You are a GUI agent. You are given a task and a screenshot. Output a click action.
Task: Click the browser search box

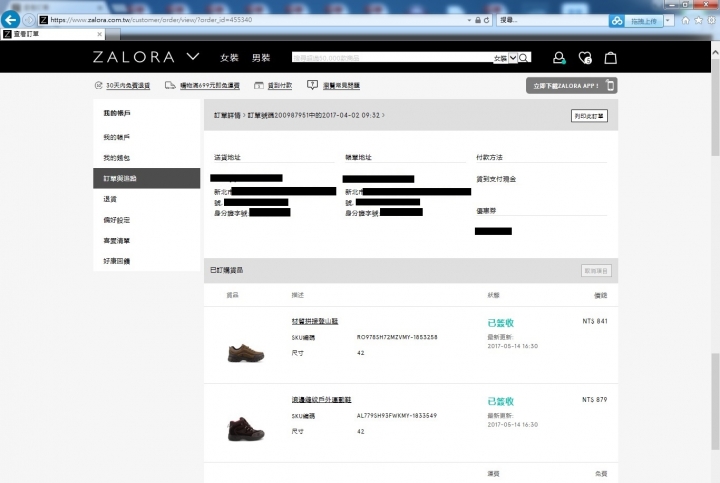click(552, 20)
